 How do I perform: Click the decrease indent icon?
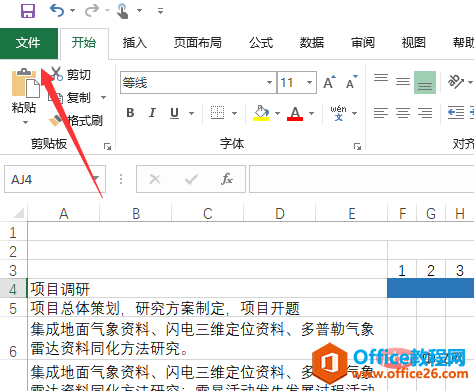[x=456, y=113]
